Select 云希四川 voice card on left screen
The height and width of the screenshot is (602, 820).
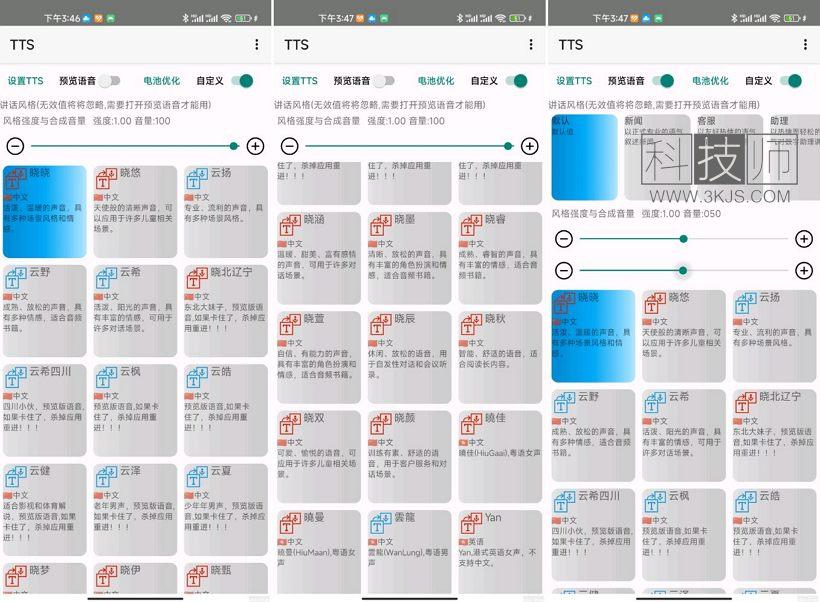point(44,410)
